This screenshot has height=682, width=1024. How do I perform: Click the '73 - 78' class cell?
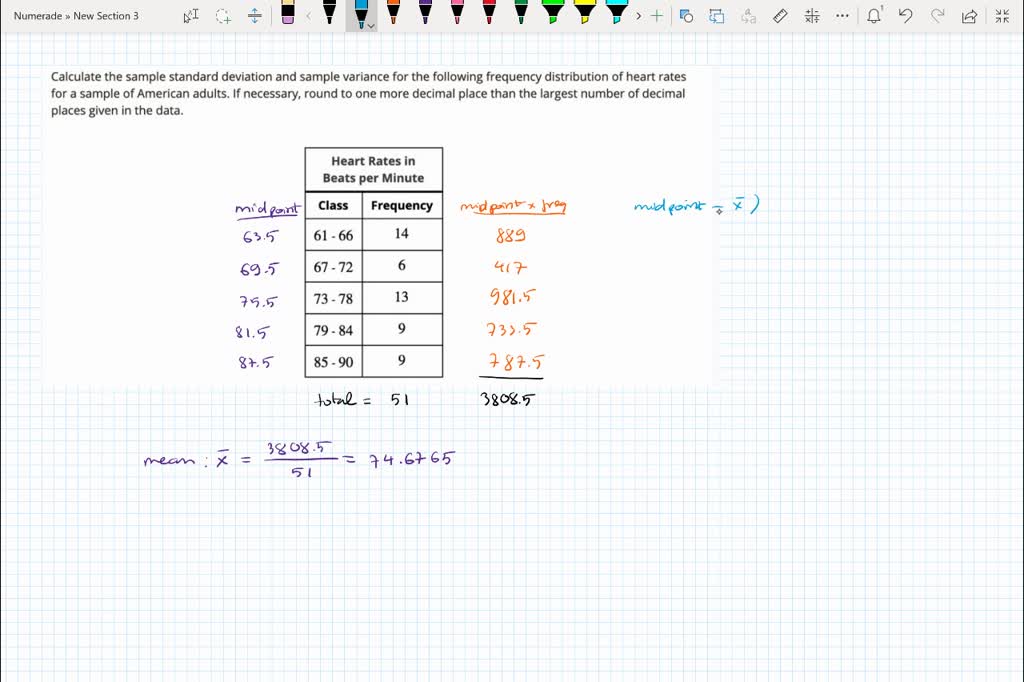[333, 299]
